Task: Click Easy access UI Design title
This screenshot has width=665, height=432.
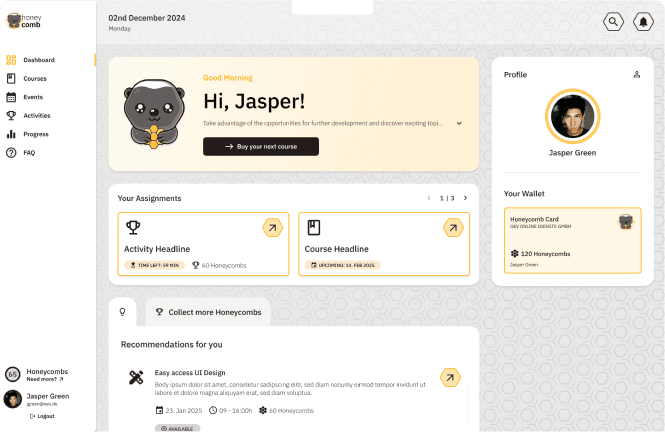Action: [190, 373]
